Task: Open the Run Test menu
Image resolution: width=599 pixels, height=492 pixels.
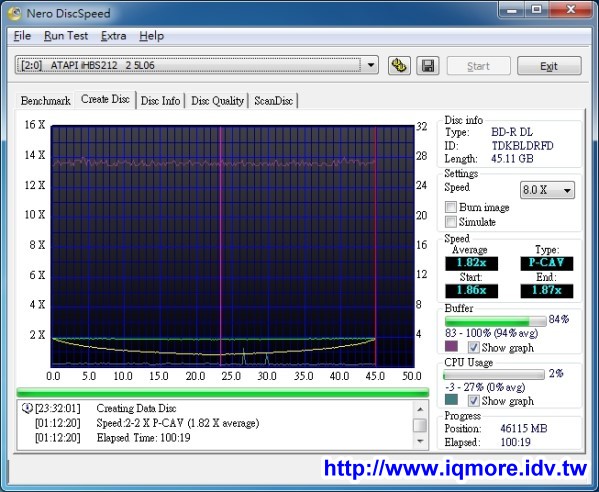Action: point(66,36)
